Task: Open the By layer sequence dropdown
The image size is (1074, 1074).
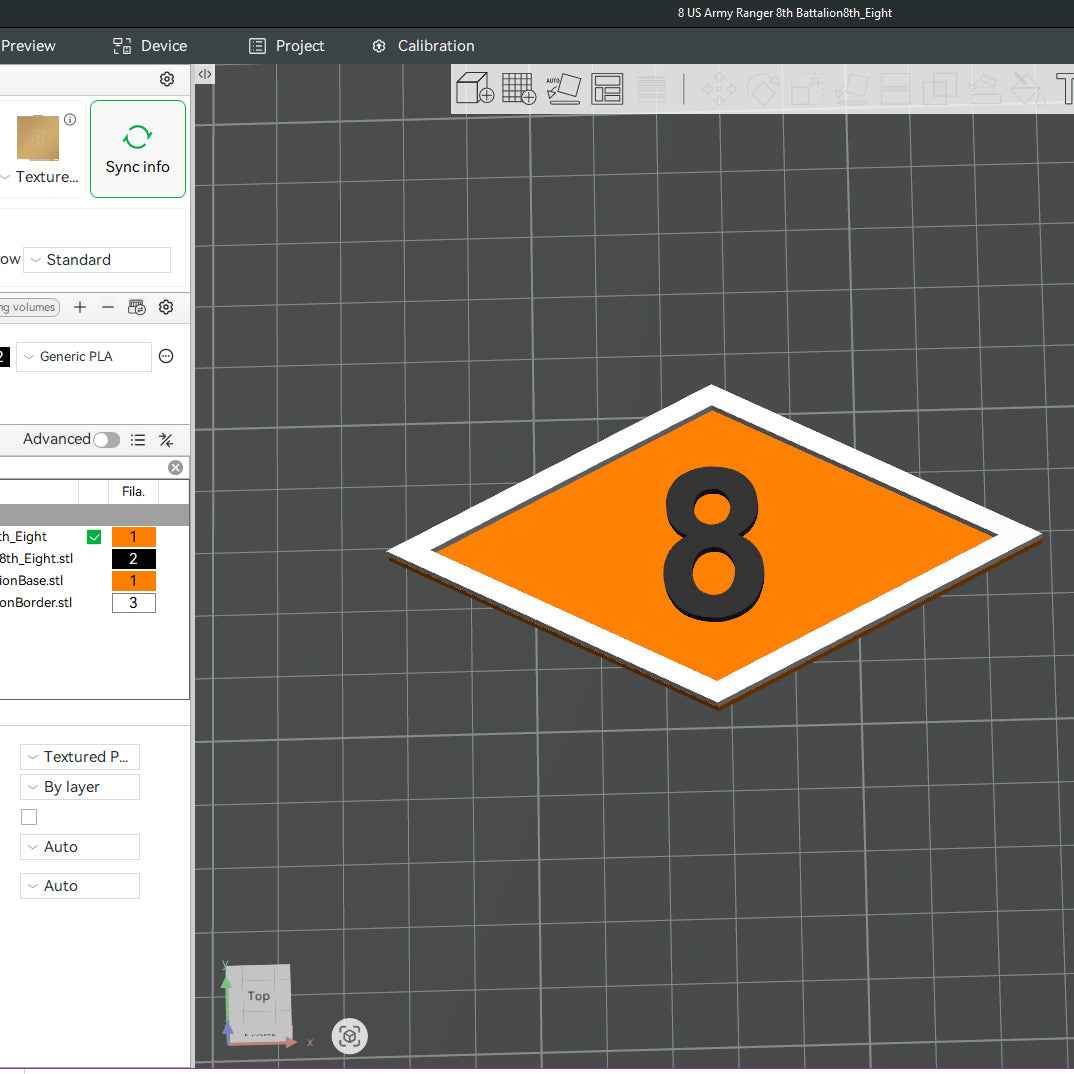Action: click(80, 787)
